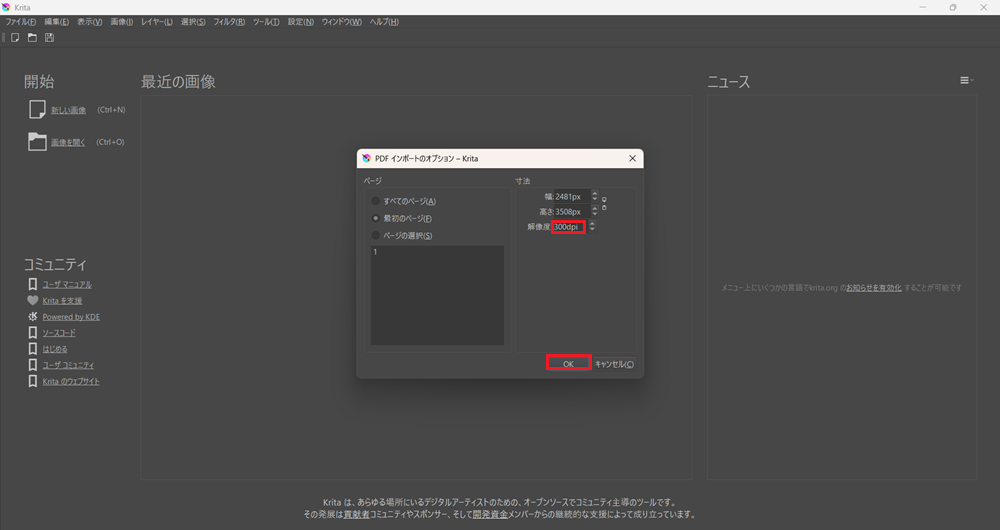This screenshot has width=1000, height=530.
Task: Click the heart icon beside Krita を支援
Action: [x=33, y=300]
